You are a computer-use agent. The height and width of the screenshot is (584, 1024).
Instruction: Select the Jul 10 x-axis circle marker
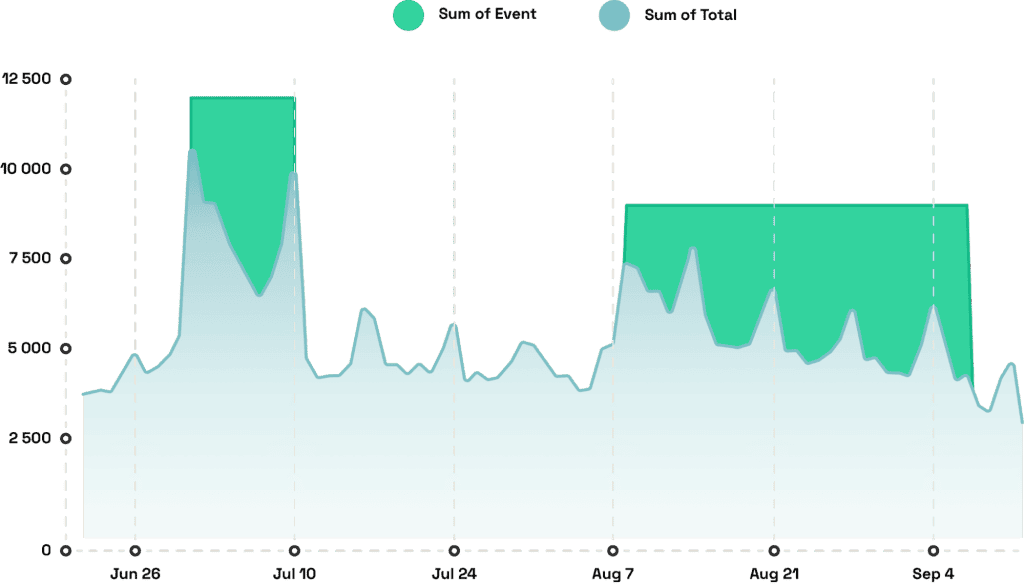[294, 549]
